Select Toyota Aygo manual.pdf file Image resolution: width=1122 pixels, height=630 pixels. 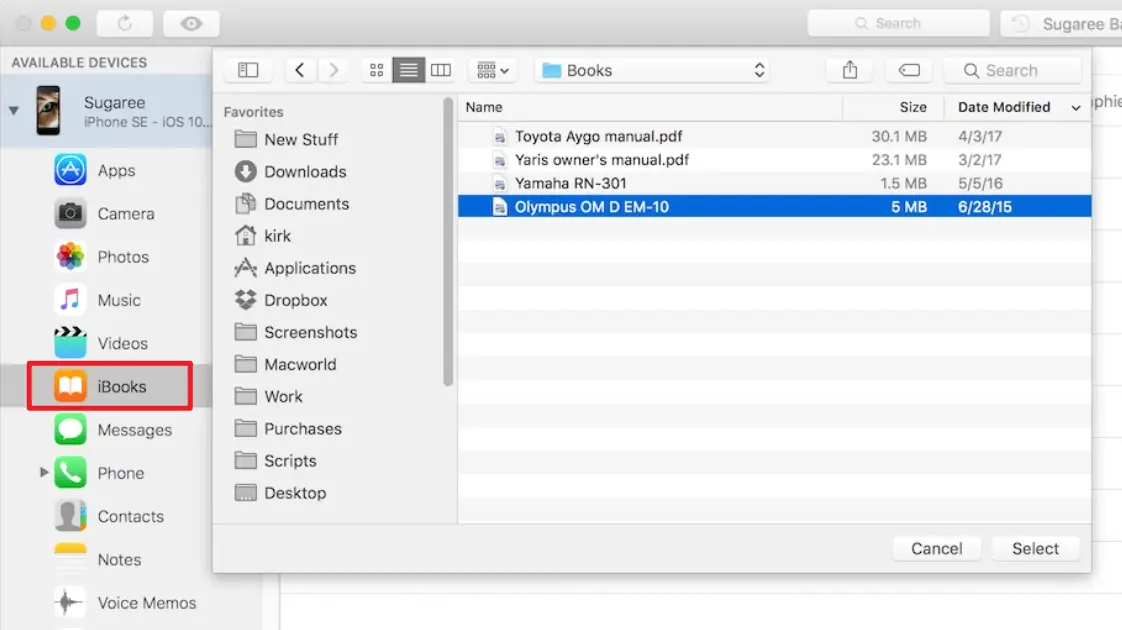tap(774, 136)
